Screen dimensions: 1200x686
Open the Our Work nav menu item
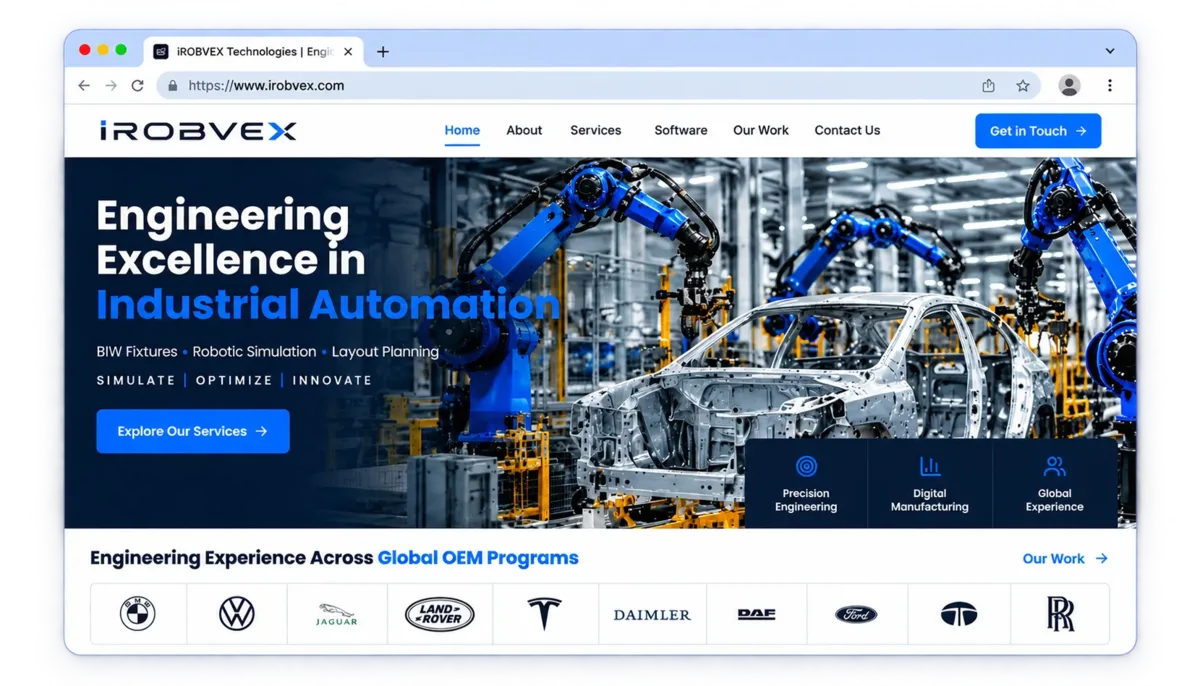pyautogui.click(x=761, y=130)
